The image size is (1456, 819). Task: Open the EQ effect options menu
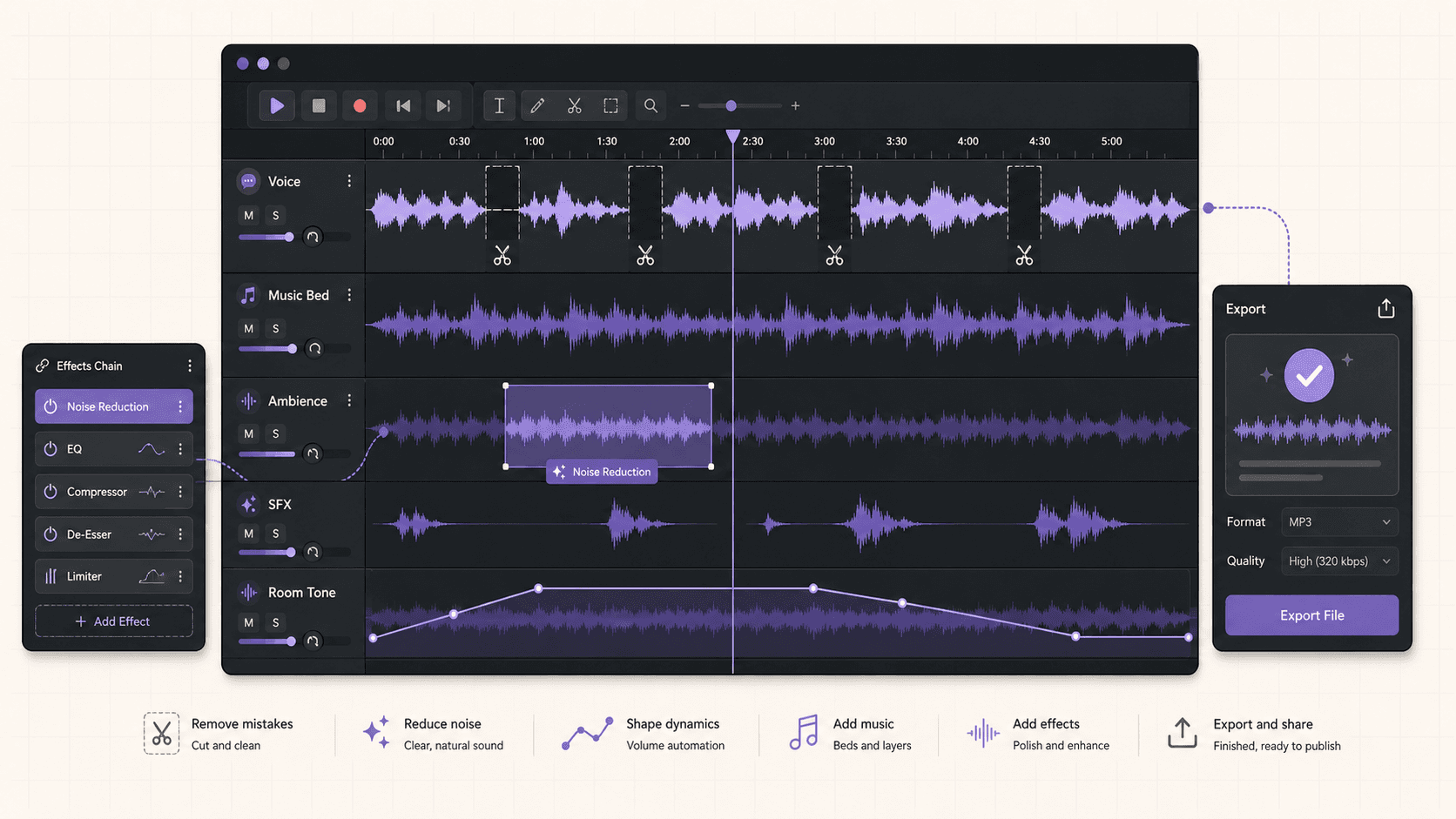(x=180, y=449)
